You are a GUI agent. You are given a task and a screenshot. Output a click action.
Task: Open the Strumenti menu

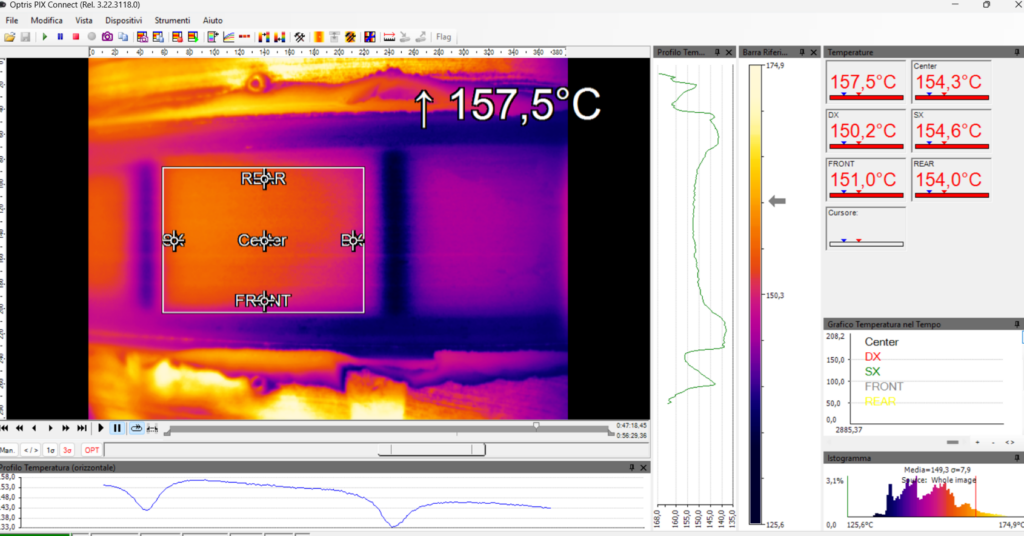tap(172, 20)
